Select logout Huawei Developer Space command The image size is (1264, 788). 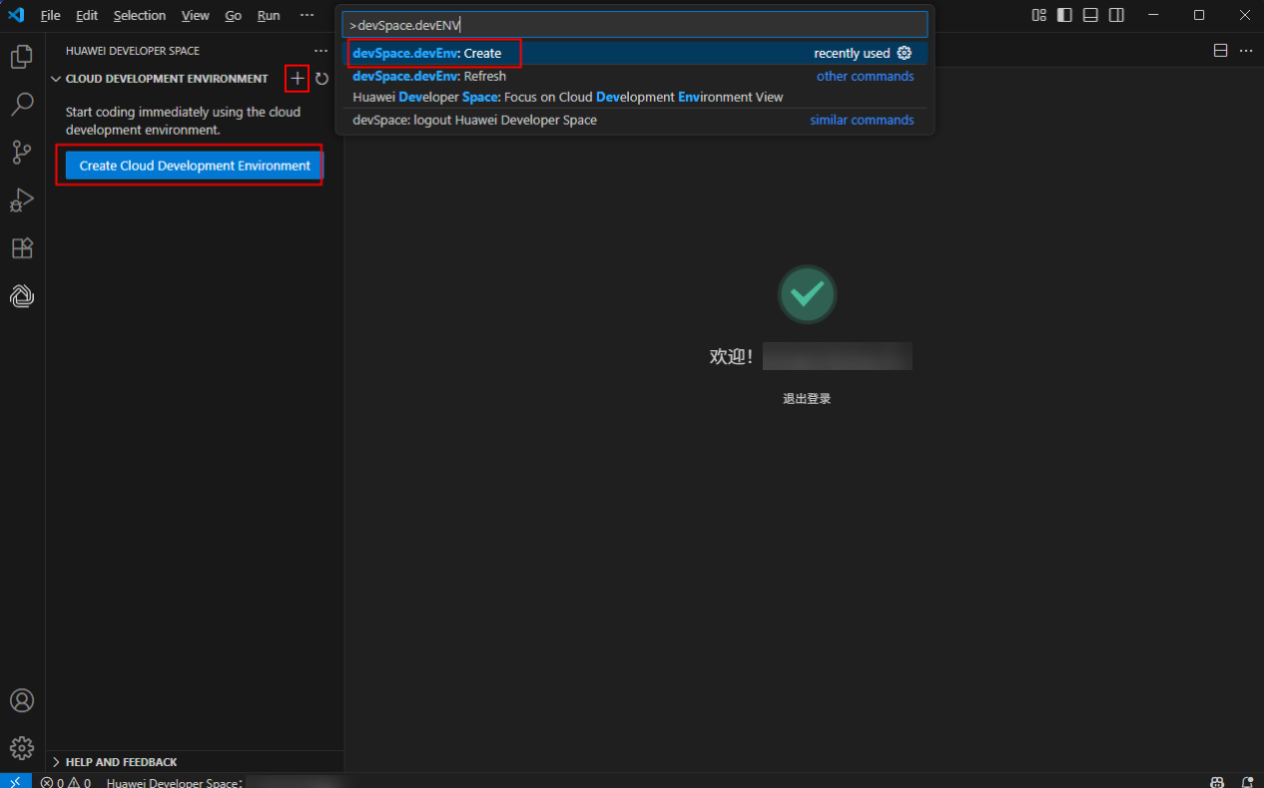click(636, 120)
